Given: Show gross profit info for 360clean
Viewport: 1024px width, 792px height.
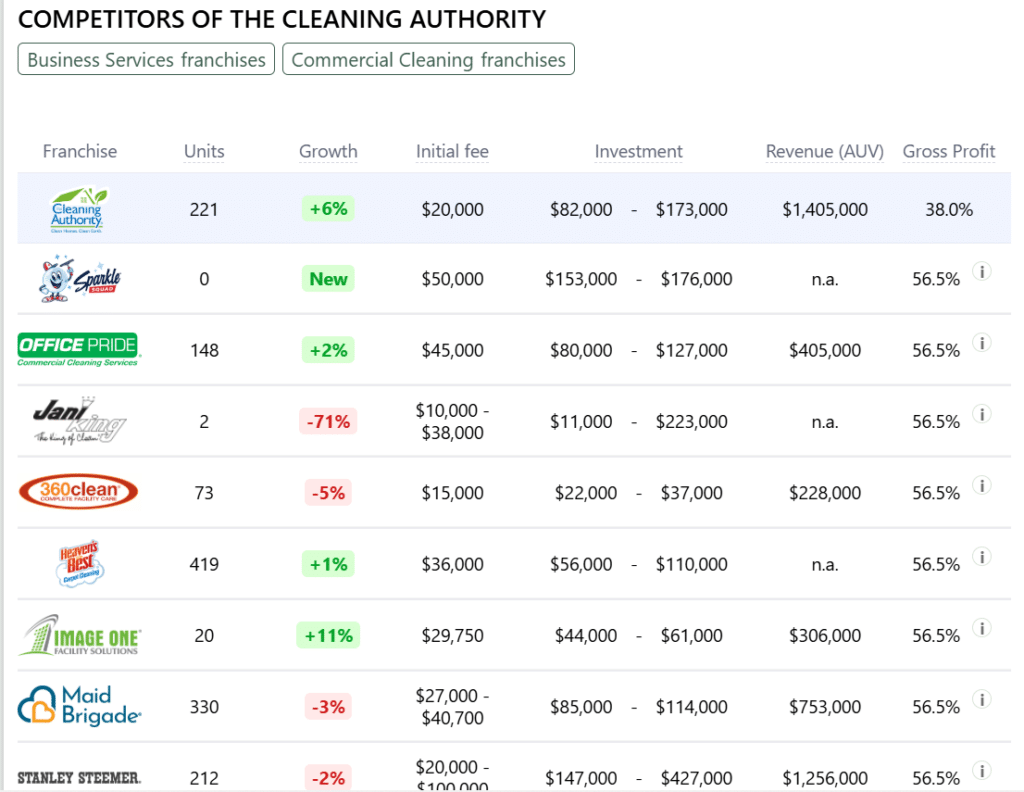Looking at the screenshot, I should click(x=982, y=484).
